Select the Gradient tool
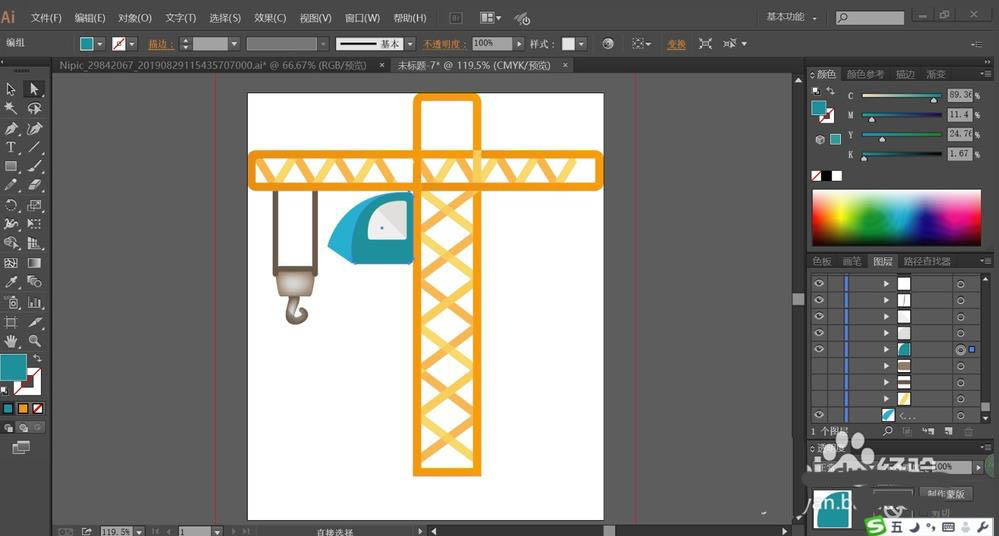 (34, 263)
